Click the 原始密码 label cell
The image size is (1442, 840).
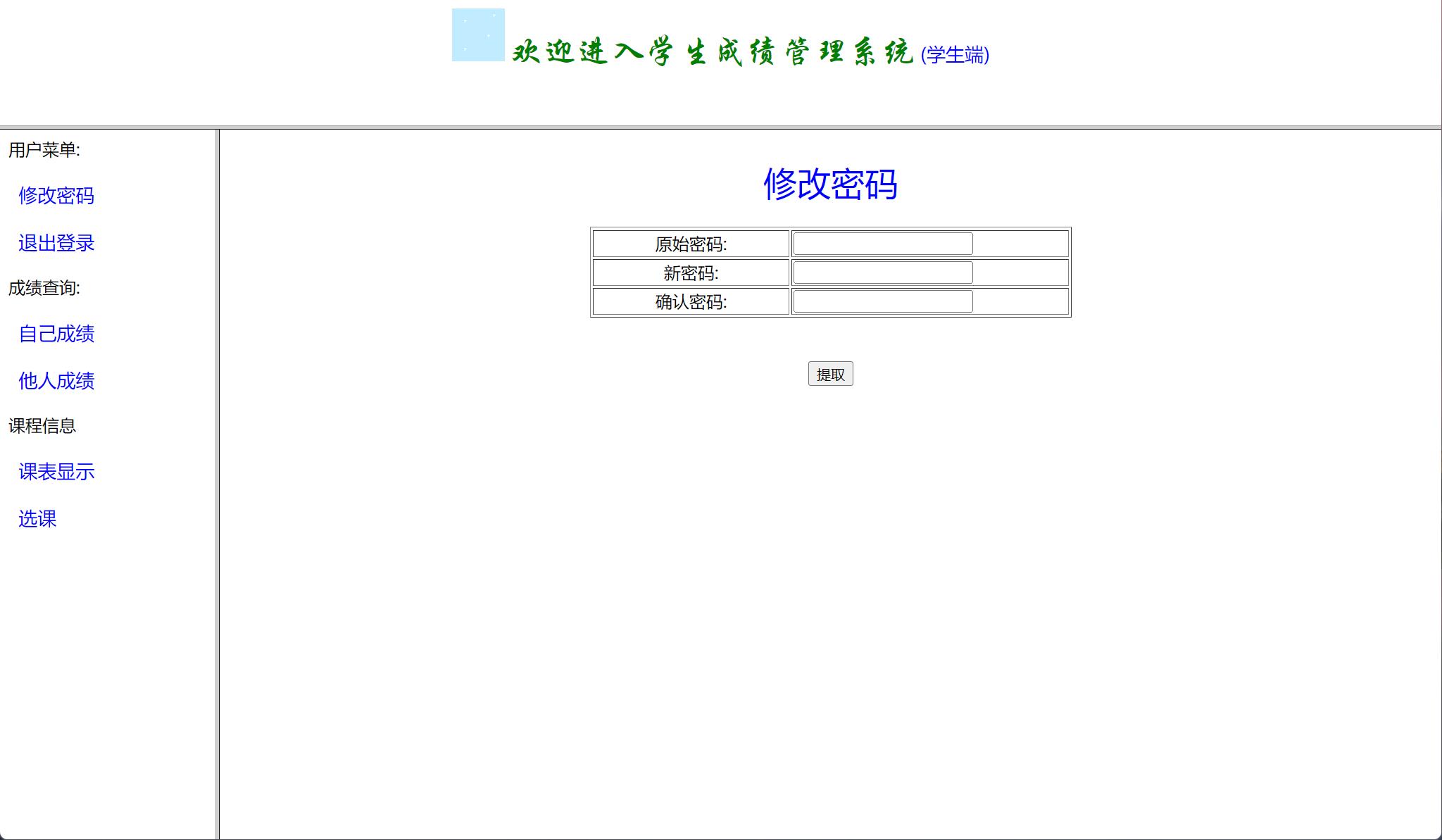click(x=690, y=243)
